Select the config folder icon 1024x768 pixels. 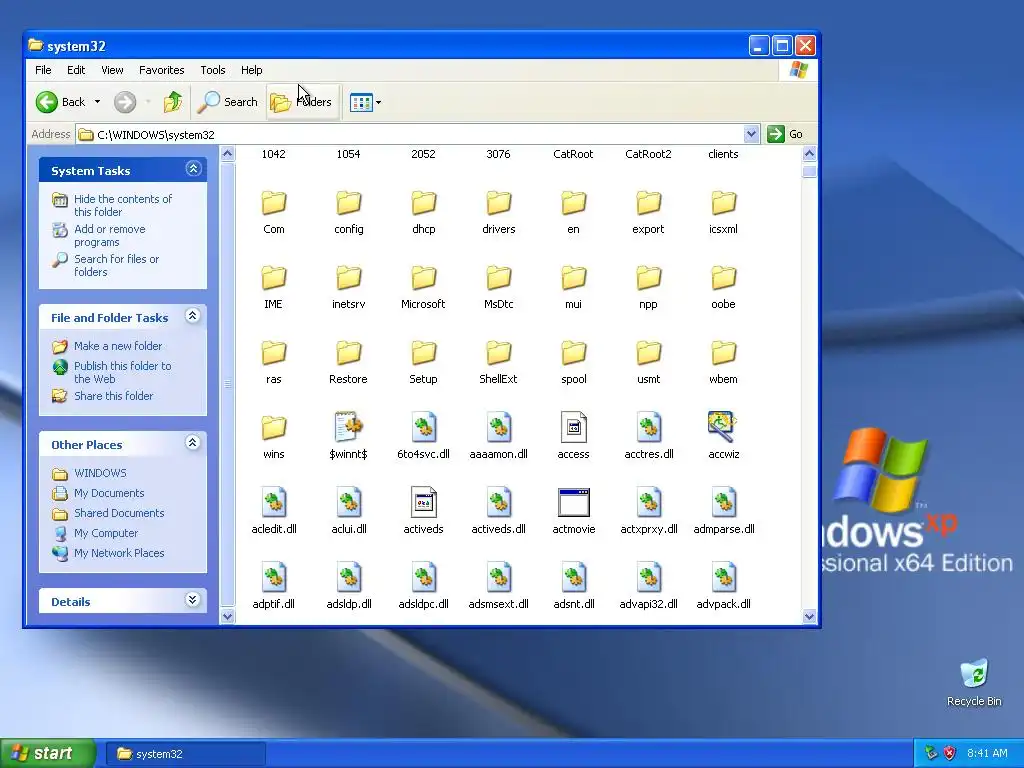[349, 203]
